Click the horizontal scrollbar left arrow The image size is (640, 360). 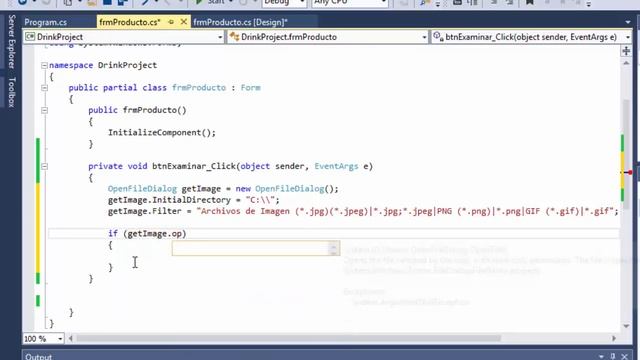tap(71, 338)
